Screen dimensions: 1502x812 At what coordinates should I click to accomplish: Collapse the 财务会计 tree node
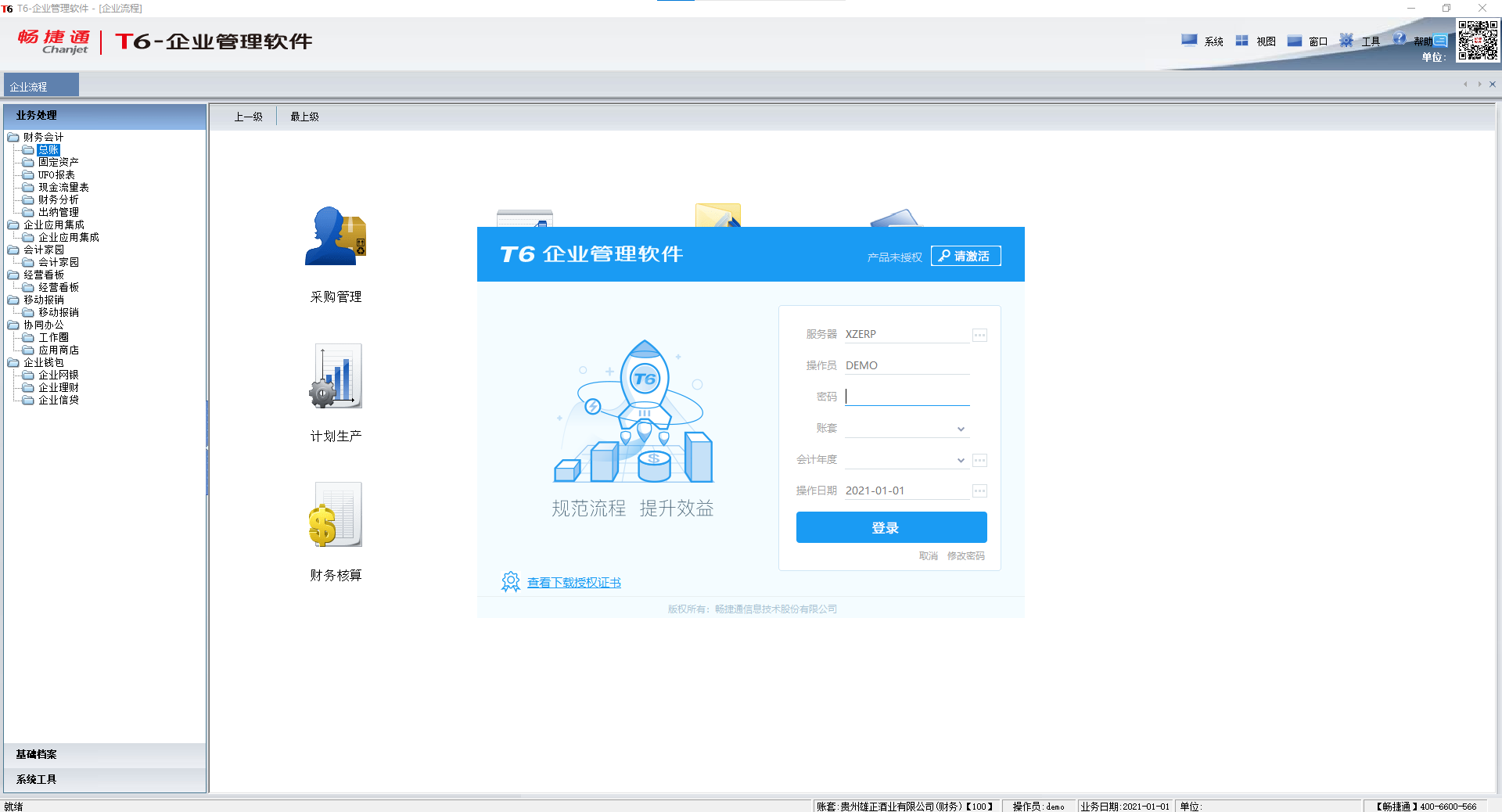13,137
